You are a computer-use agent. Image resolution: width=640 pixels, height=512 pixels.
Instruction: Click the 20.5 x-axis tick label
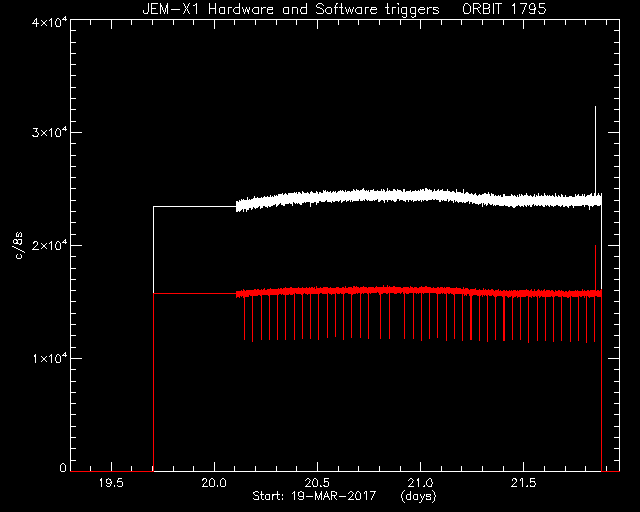(x=317, y=483)
